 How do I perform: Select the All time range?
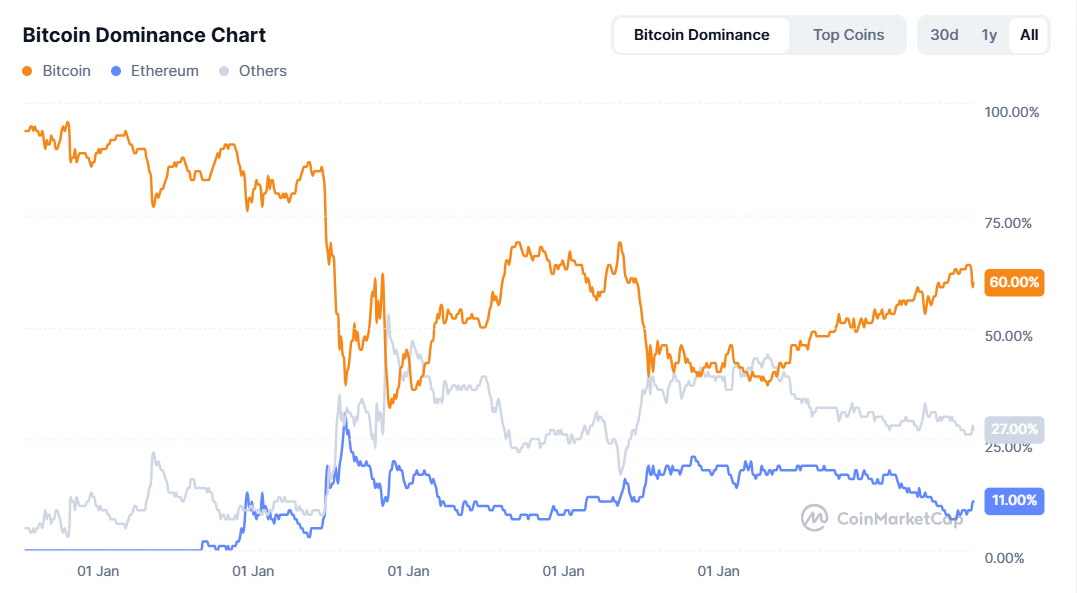point(1029,34)
